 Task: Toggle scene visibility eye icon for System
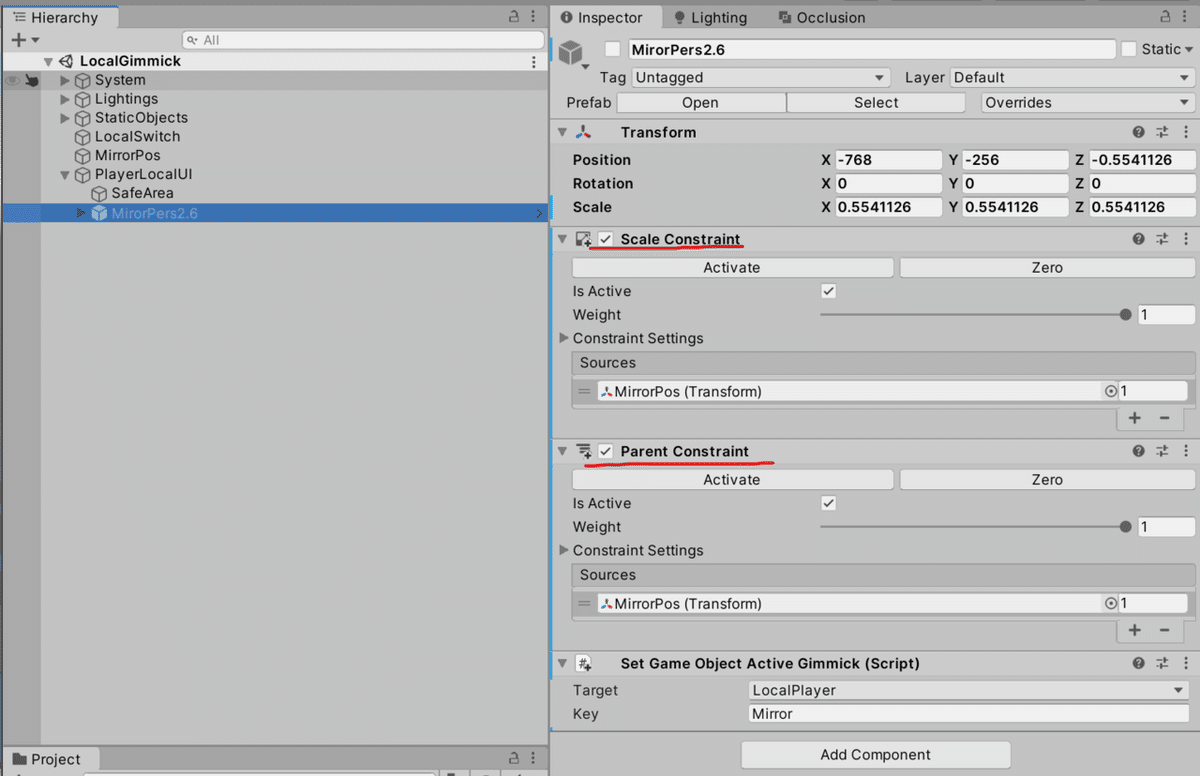(13, 80)
